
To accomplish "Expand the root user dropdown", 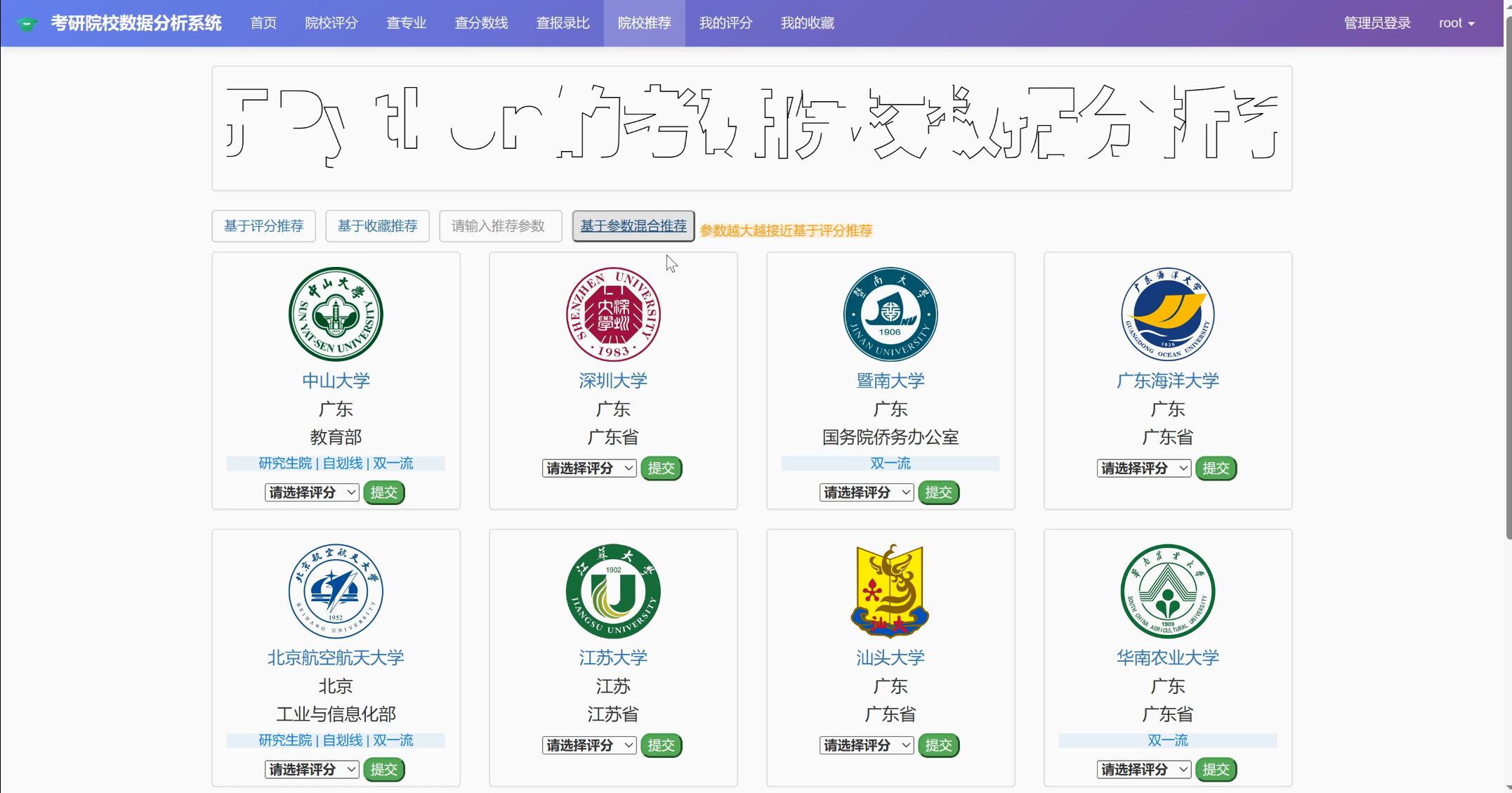I will tap(1457, 23).
